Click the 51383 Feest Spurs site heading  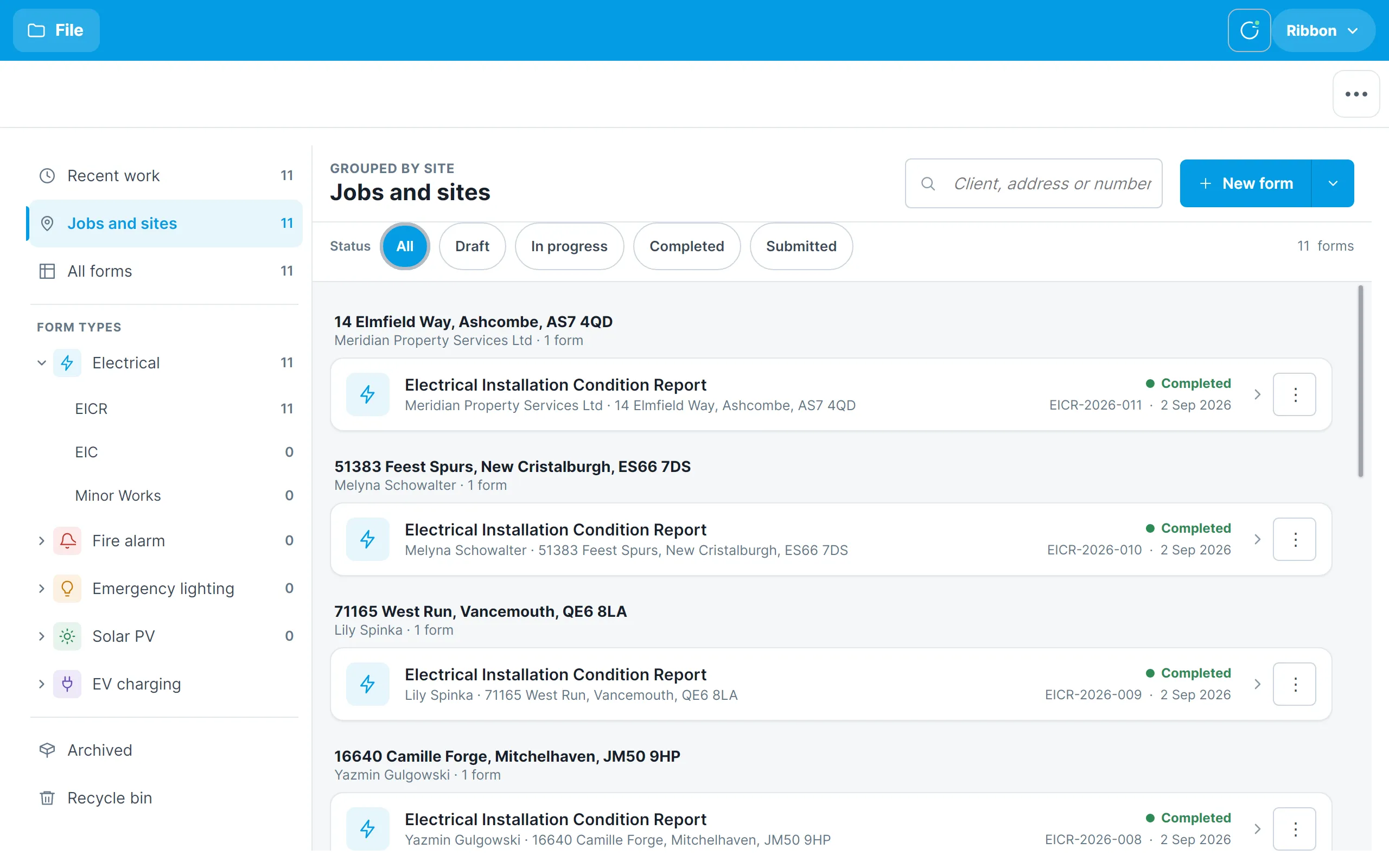click(x=513, y=467)
